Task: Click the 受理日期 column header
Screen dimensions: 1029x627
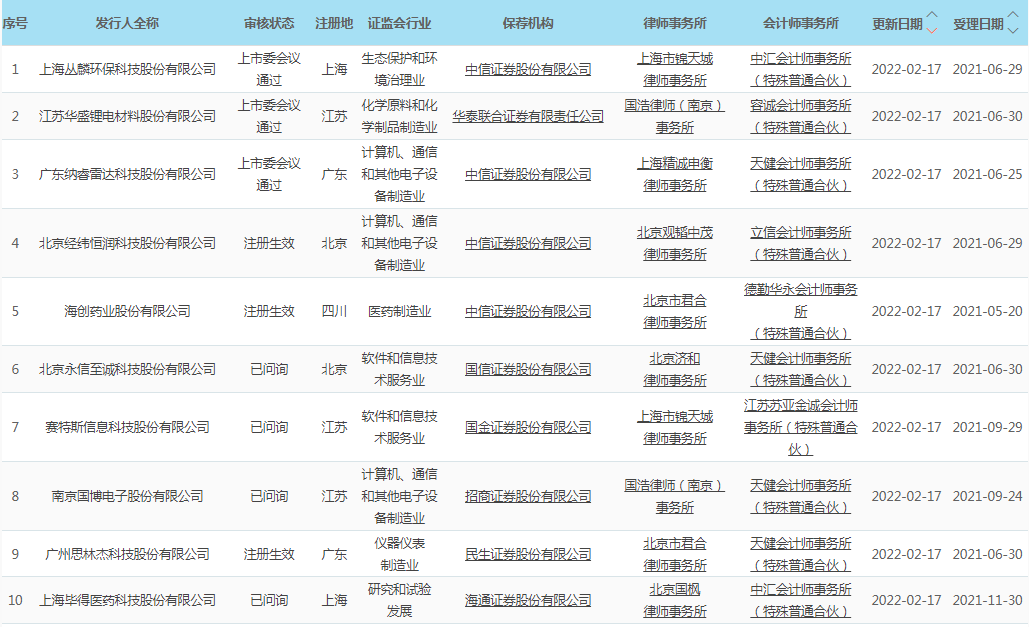Action: coord(977,23)
